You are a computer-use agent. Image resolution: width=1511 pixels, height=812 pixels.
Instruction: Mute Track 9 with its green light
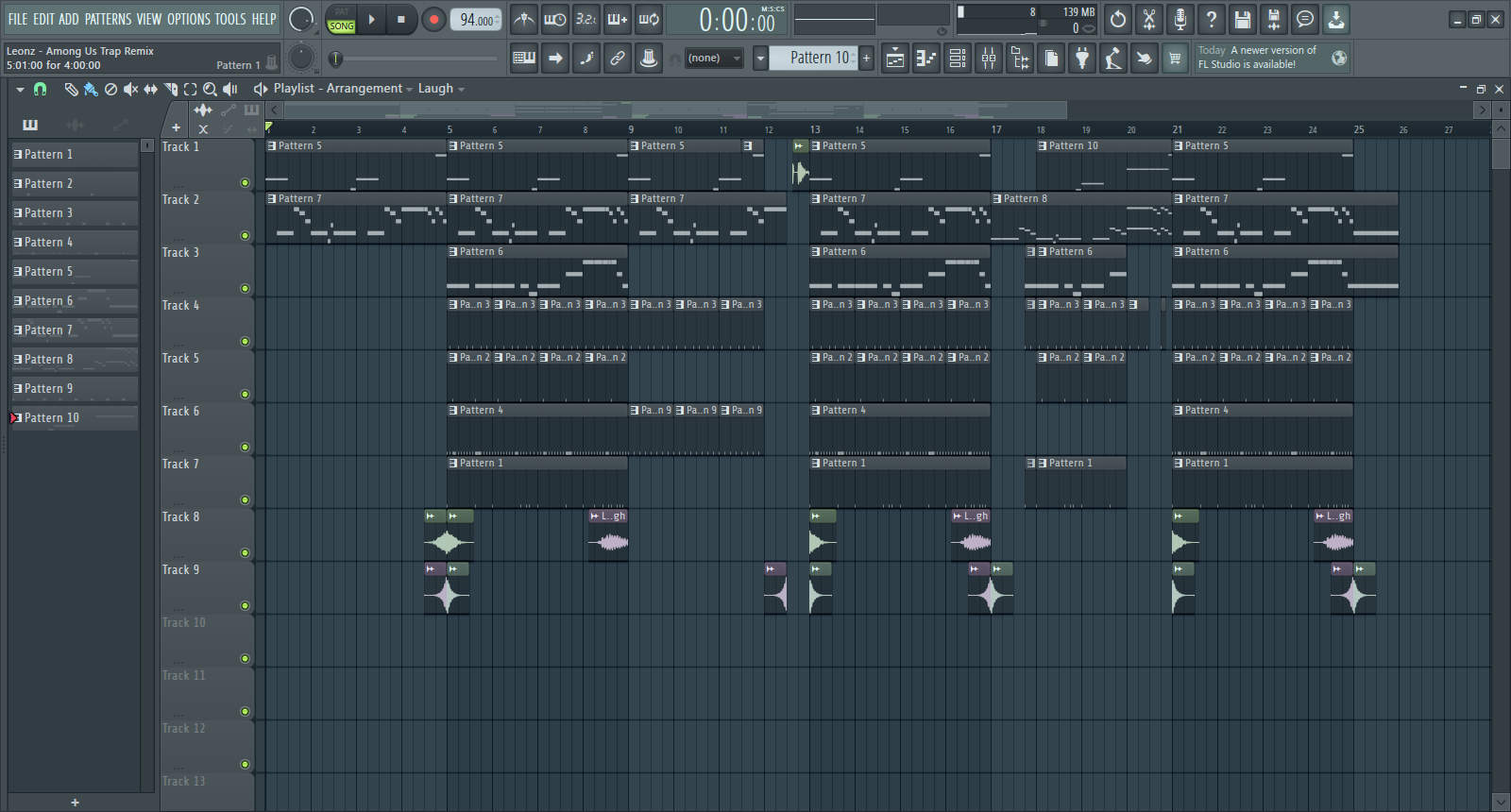pyautogui.click(x=245, y=606)
